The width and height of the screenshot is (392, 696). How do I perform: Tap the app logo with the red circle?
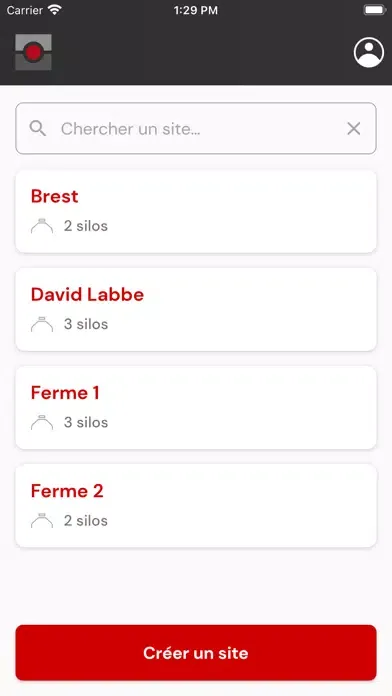(33, 52)
